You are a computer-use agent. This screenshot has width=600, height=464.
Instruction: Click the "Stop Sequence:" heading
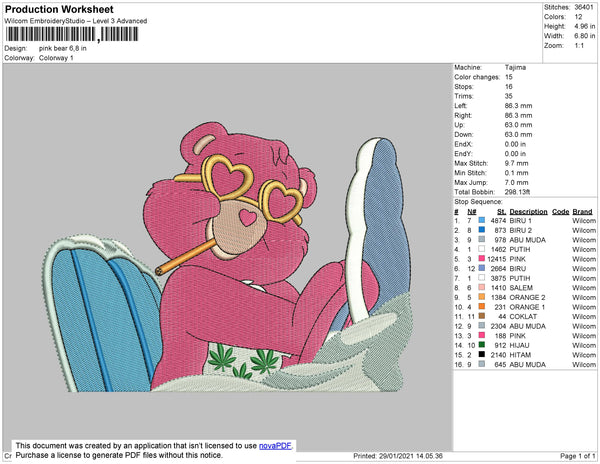click(478, 202)
